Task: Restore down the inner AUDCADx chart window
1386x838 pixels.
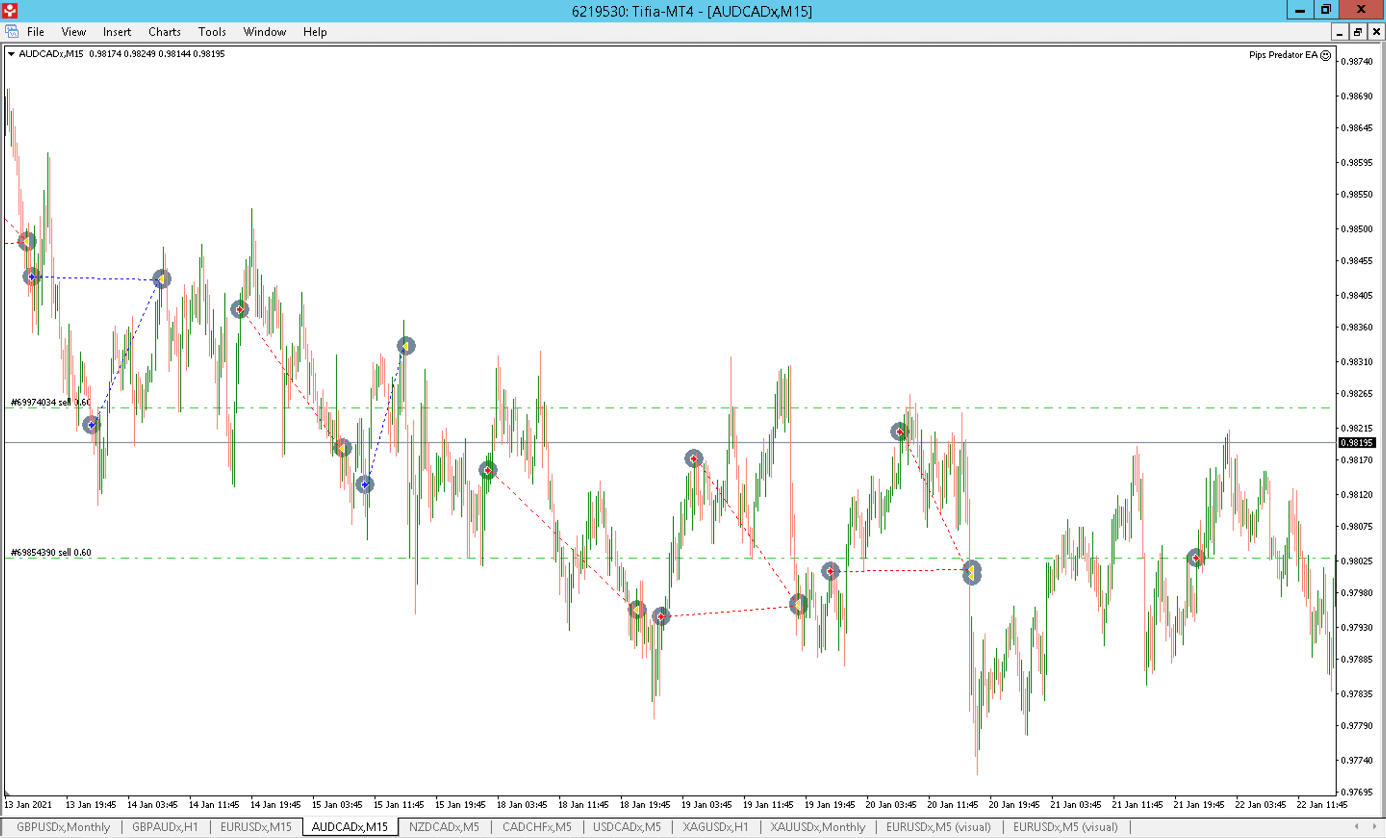Action: [x=1357, y=32]
